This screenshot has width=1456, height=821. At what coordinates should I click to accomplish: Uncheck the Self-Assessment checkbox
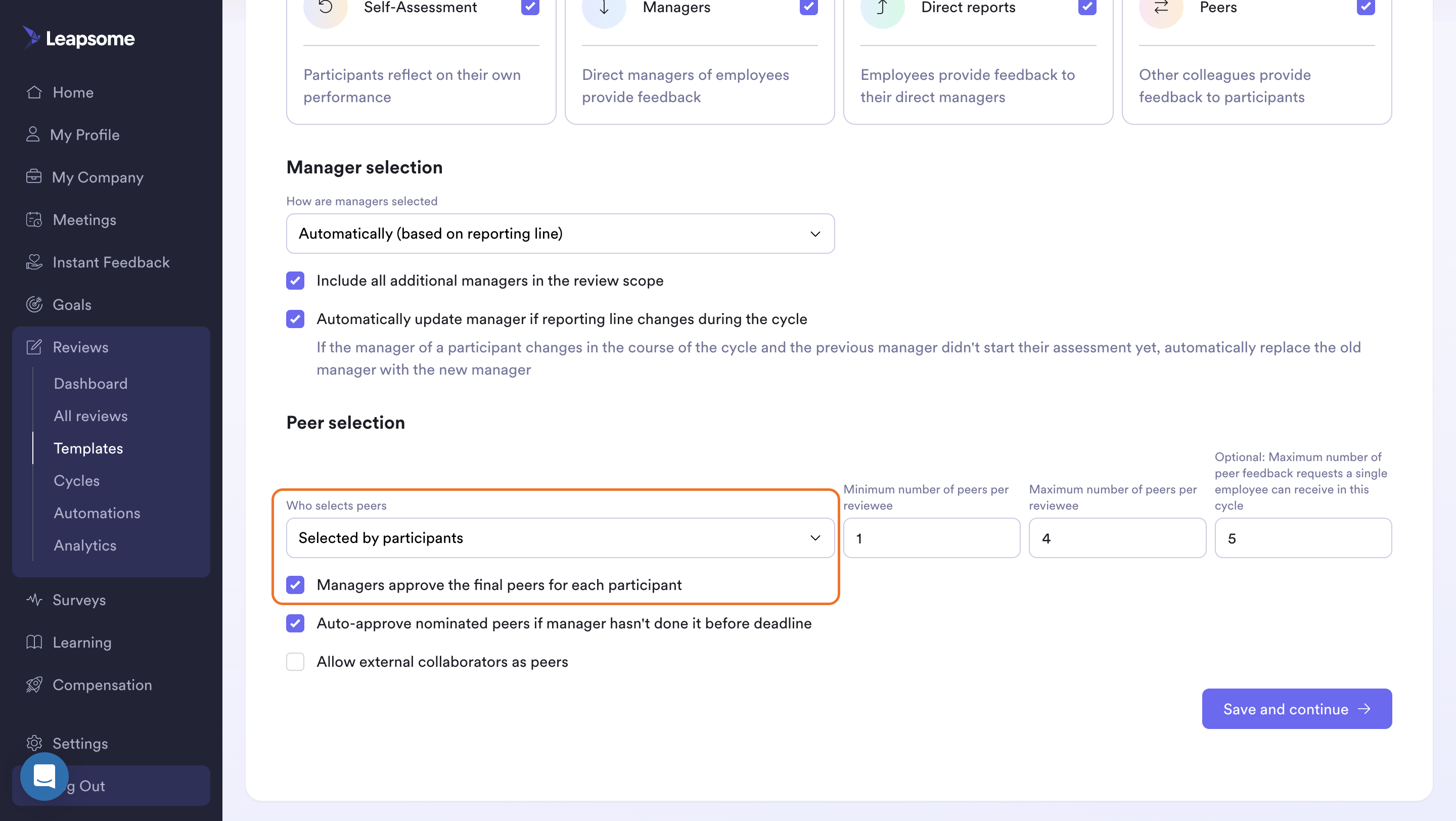530,7
